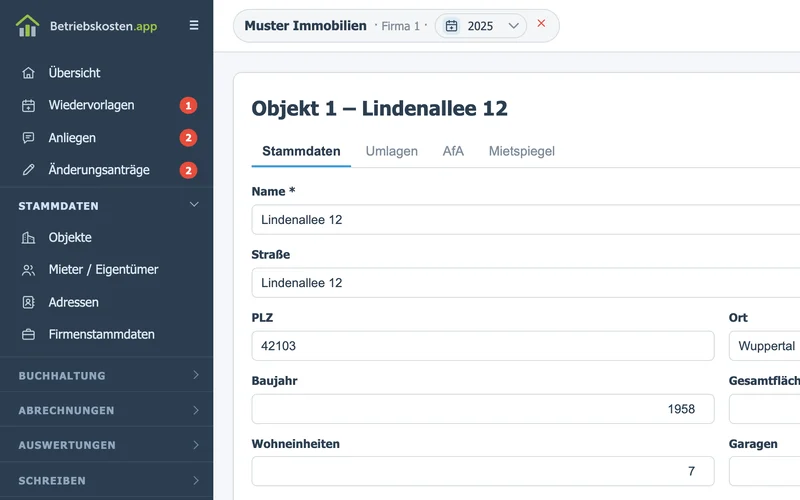Click the Wiedervorlagen calendar icon
Viewport: 800px width, 500px height.
click(x=29, y=106)
